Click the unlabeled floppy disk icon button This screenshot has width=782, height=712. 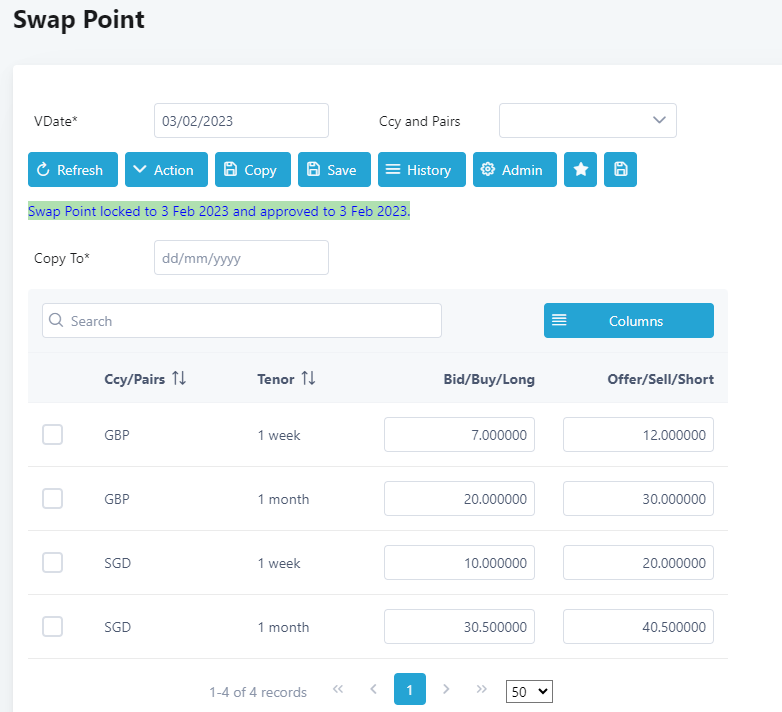(x=620, y=170)
